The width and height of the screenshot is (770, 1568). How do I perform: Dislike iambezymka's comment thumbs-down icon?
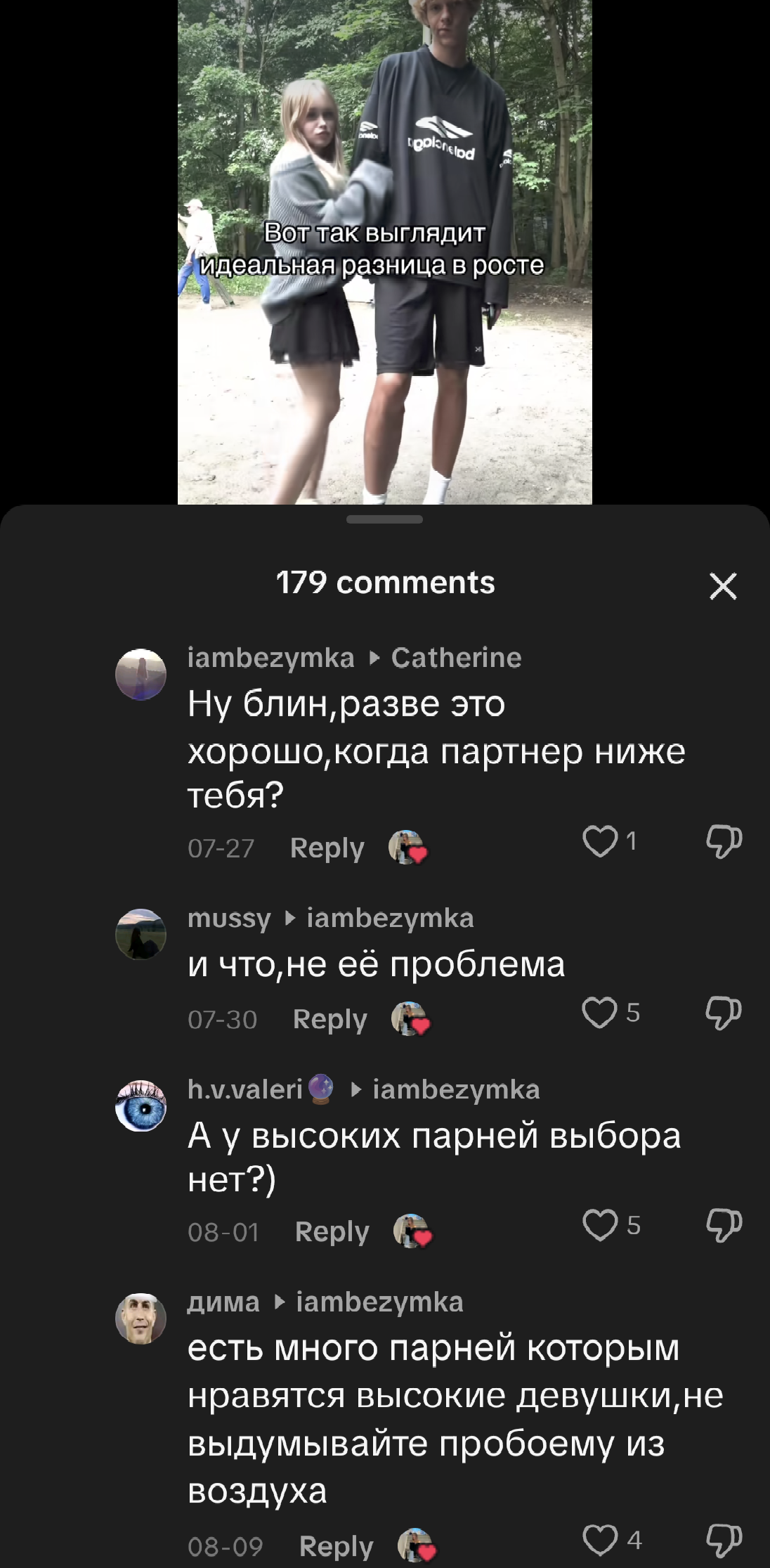(x=724, y=841)
